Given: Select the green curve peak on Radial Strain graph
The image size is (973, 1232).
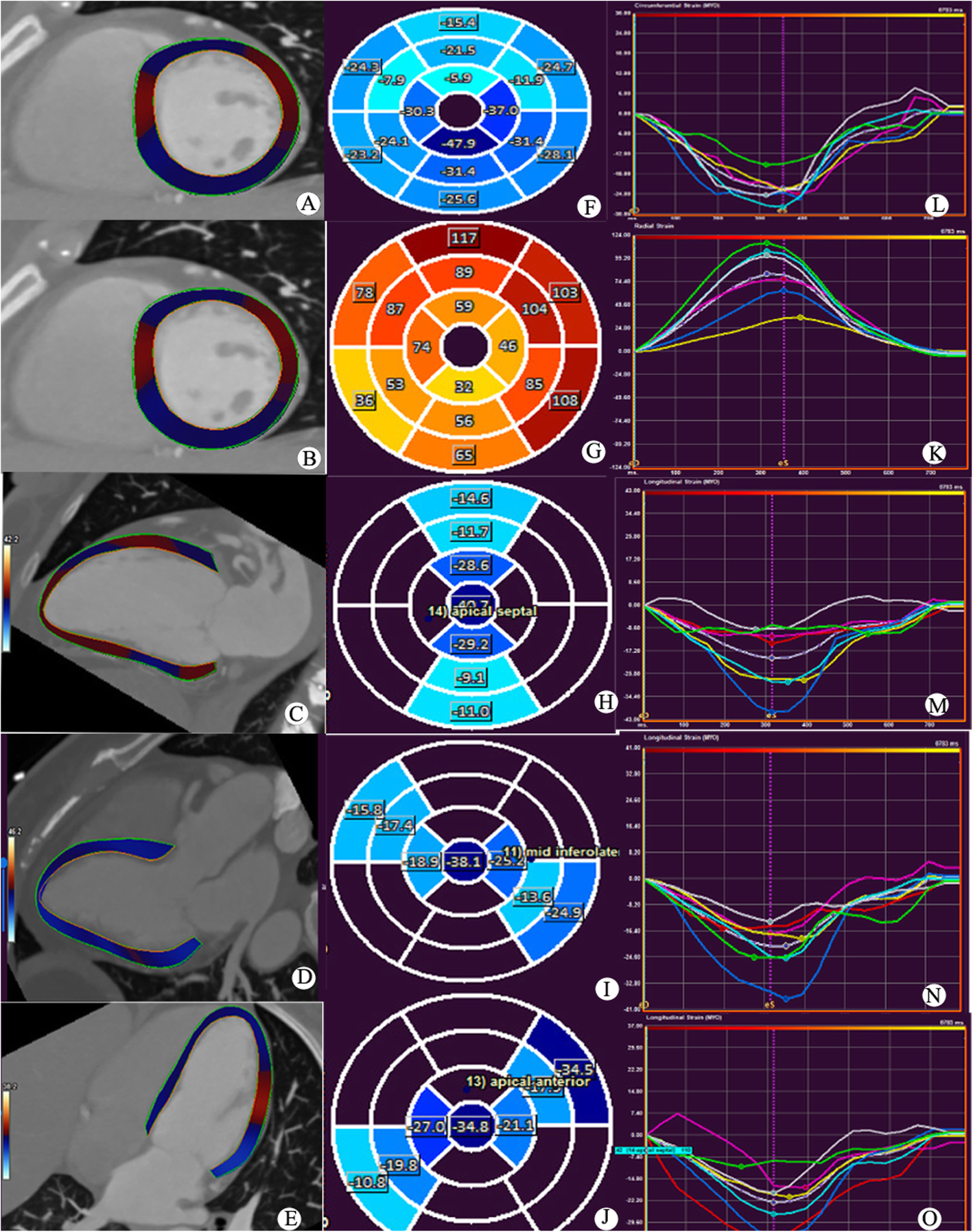Looking at the screenshot, I should [766, 243].
